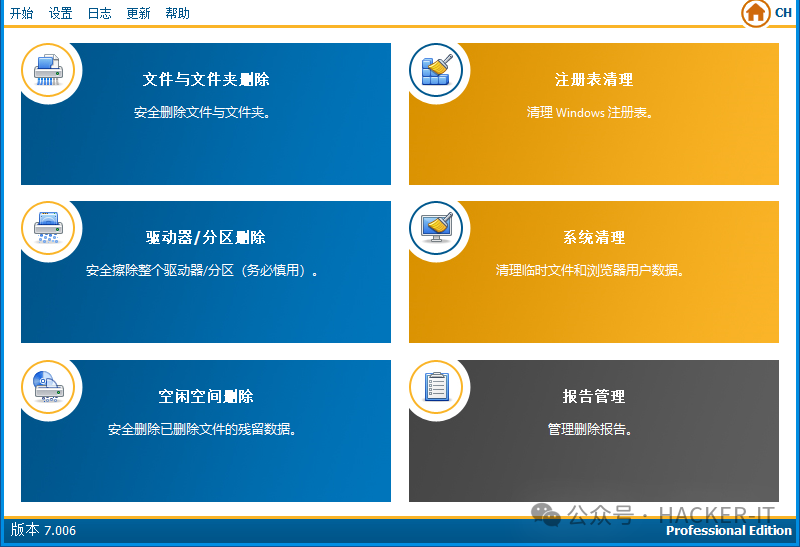This screenshot has height=547, width=800.
Task: Click the 版本 7.006 status text
Action: 43,530
